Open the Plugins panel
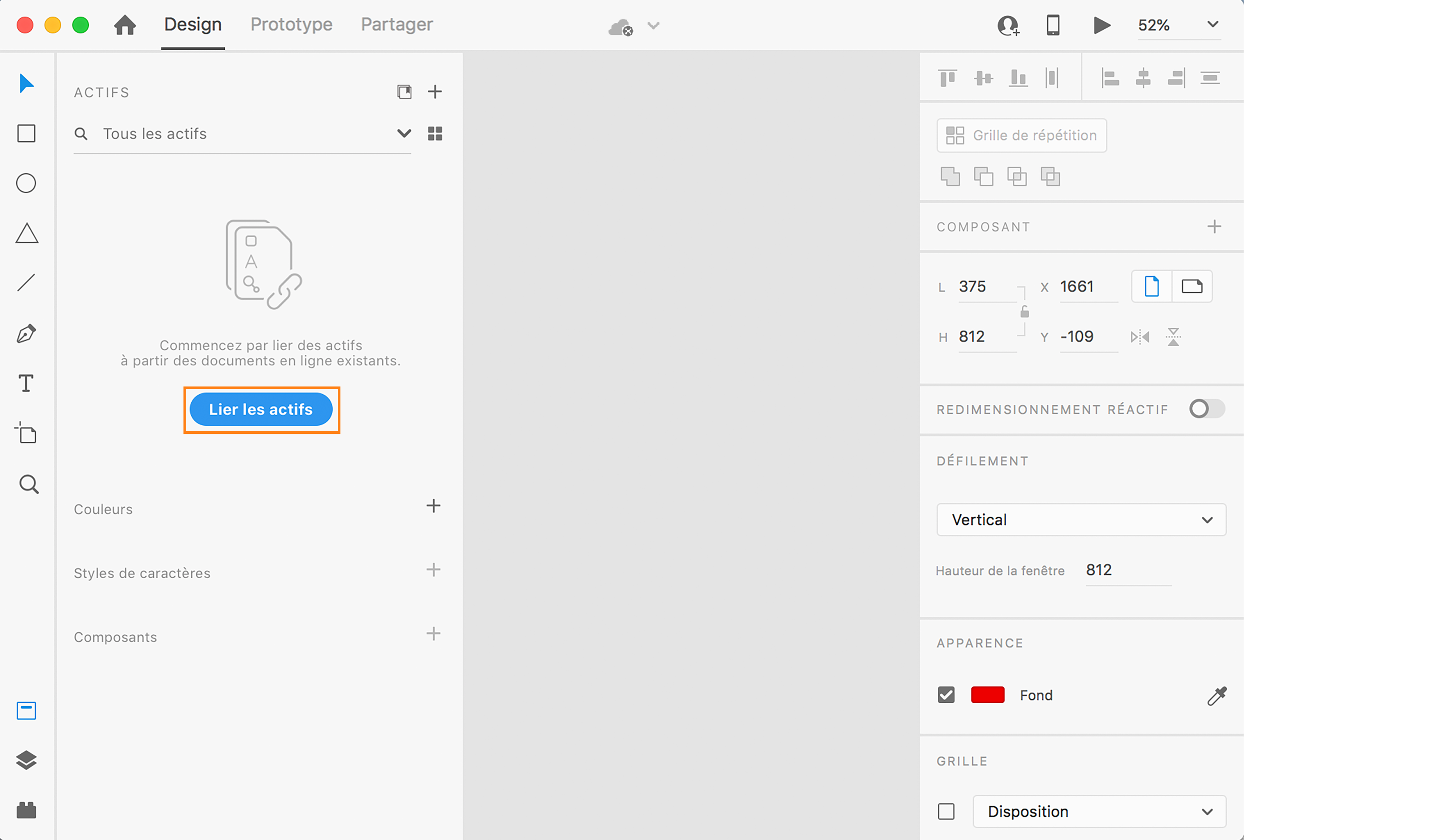This screenshot has height=840, width=1432. [26, 810]
